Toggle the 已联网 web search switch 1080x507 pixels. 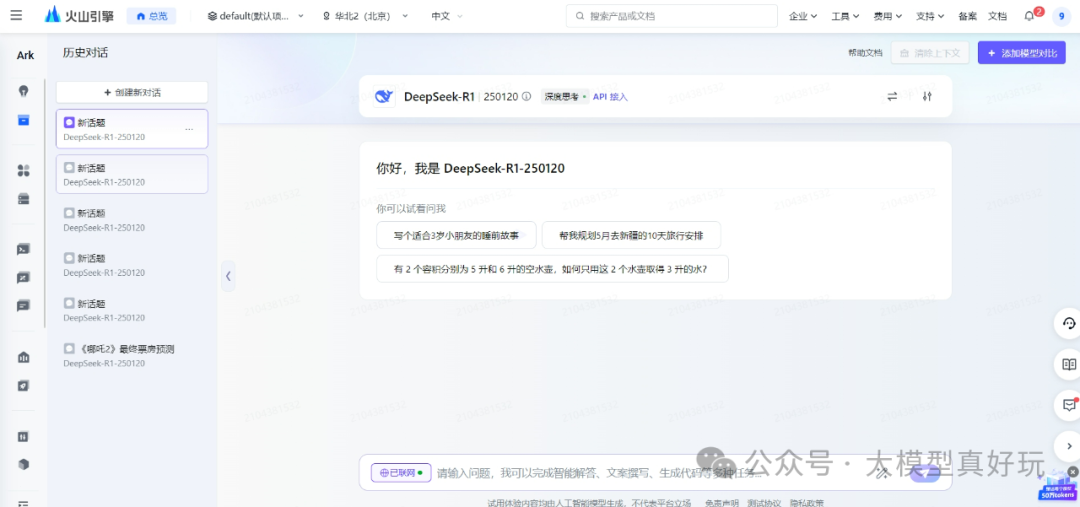point(401,473)
